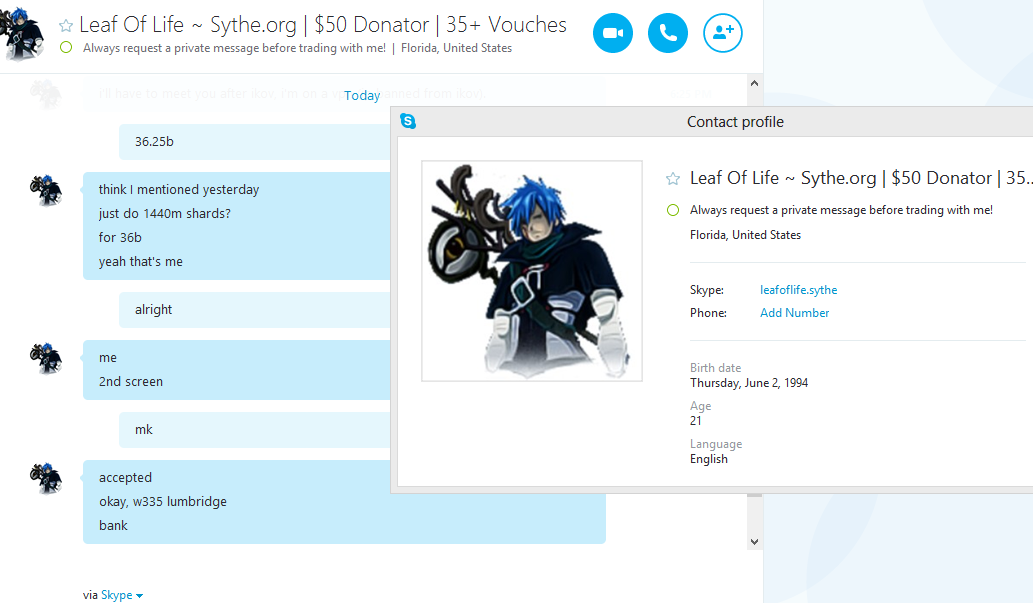1033x603 pixels.
Task: Click 'Florida, United States' in Contact profile
Action: (745, 235)
